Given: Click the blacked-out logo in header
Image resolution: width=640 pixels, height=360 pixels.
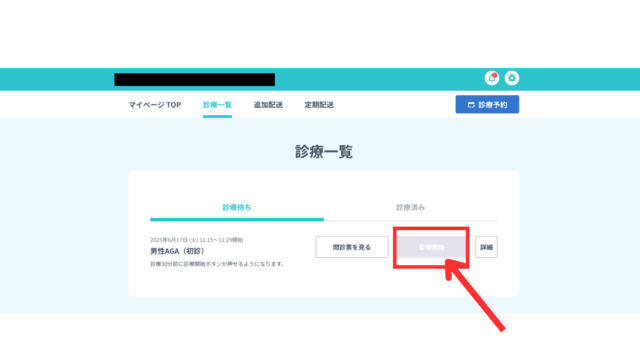Looking at the screenshot, I should (x=195, y=80).
